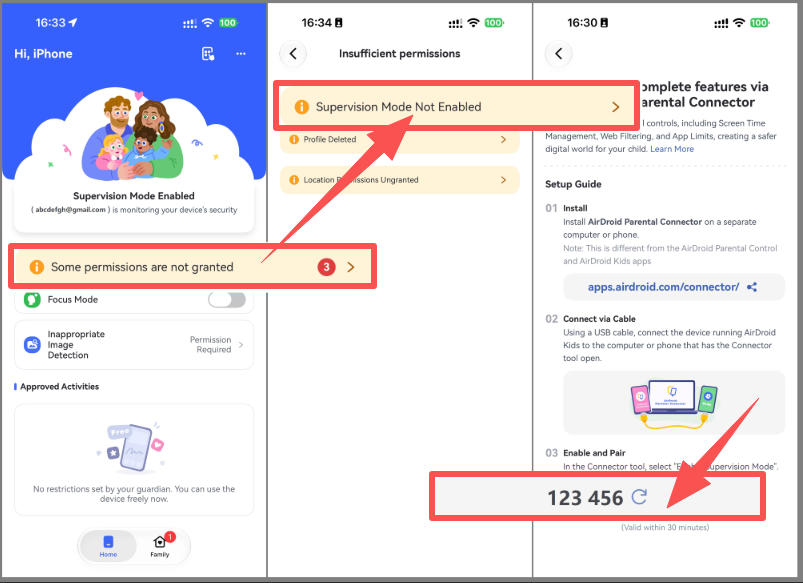
Task: Share the connector URL via share icon
Action: (752, 287)
